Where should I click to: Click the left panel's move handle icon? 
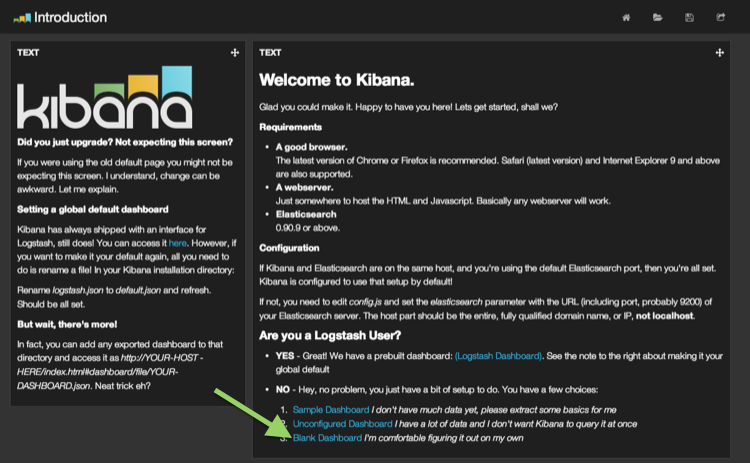tap(234, 52)
